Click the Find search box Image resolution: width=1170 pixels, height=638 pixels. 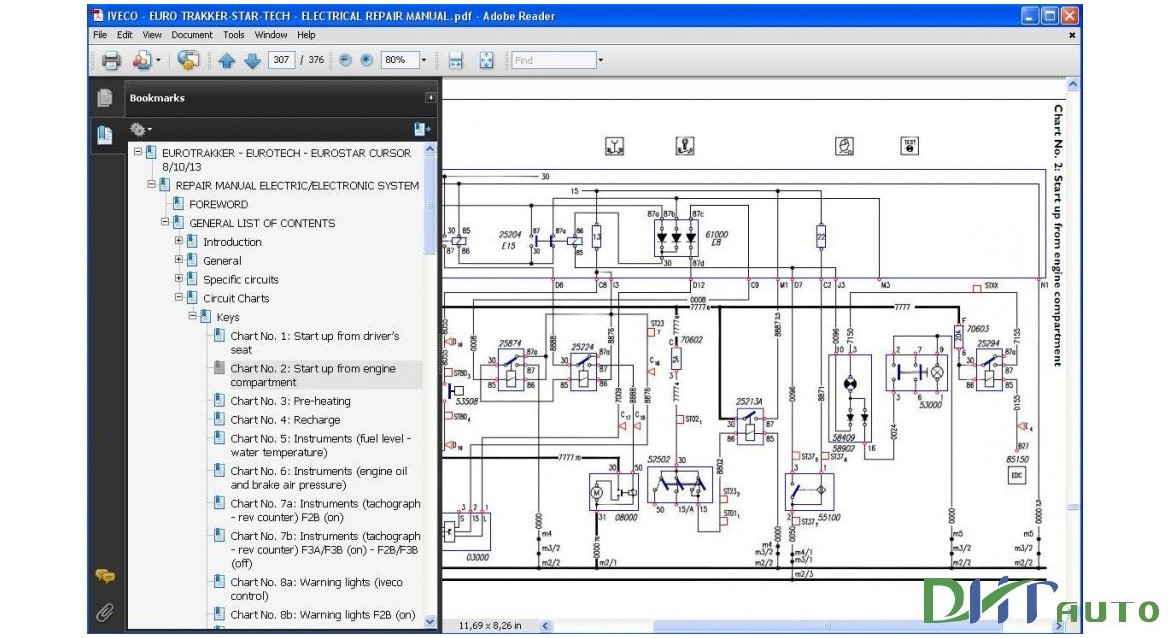coord(554,60)
